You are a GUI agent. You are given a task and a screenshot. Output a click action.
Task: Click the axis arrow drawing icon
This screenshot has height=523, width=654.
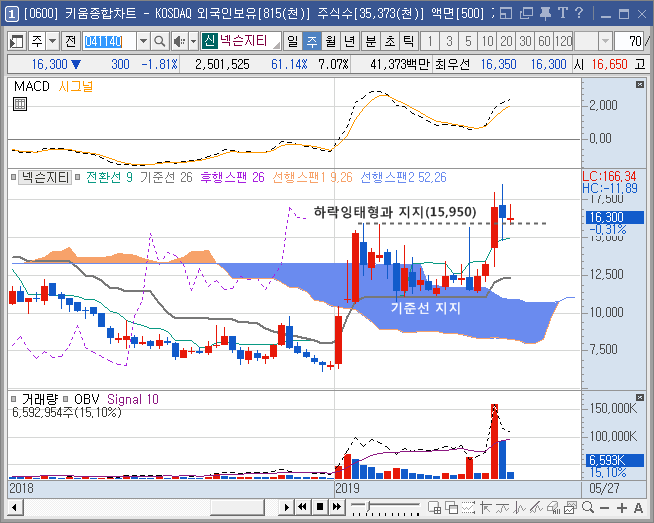(485, 508)
